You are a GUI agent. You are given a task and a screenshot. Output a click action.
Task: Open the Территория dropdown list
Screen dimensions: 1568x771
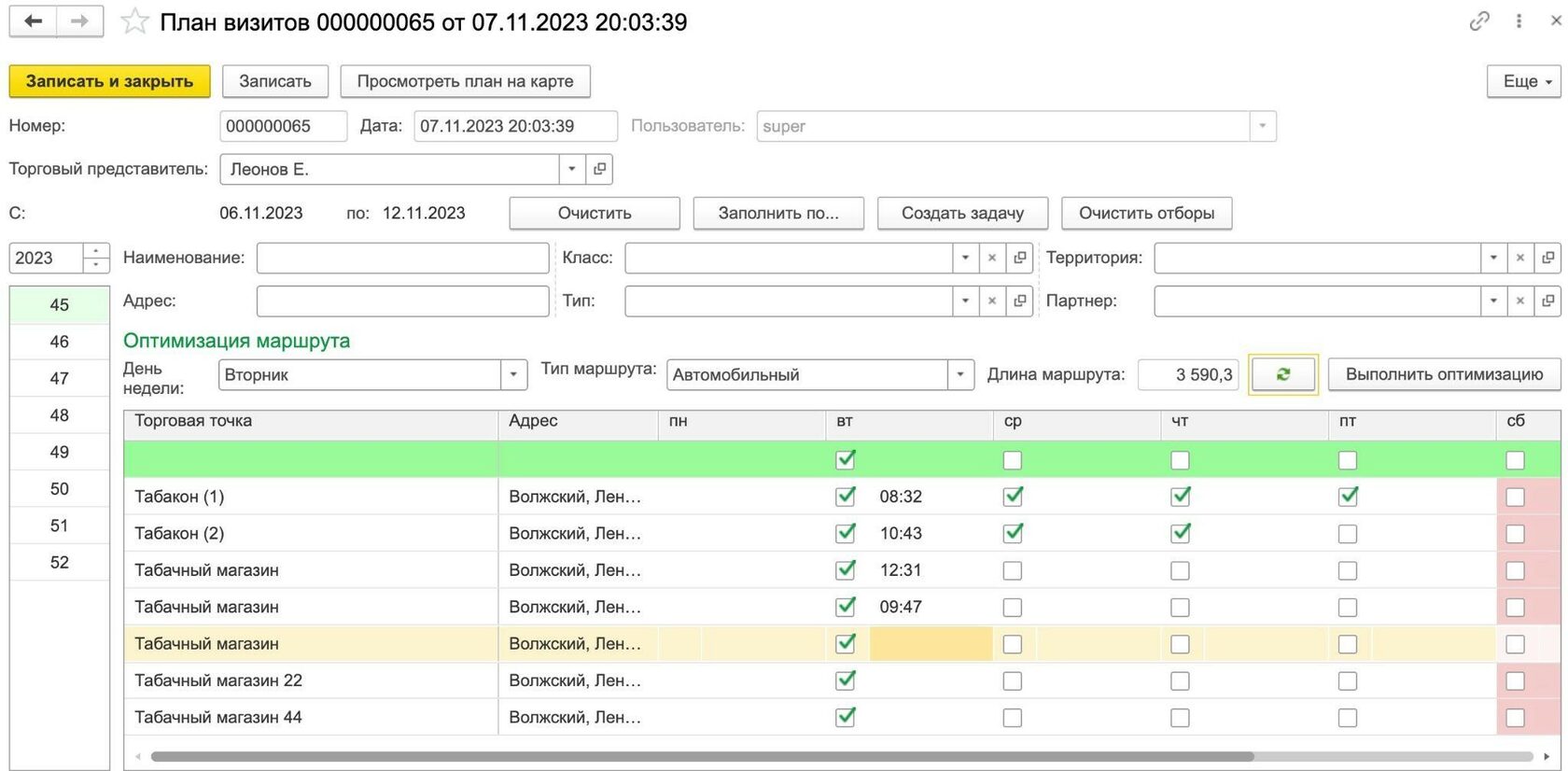tap(1493, 258)
